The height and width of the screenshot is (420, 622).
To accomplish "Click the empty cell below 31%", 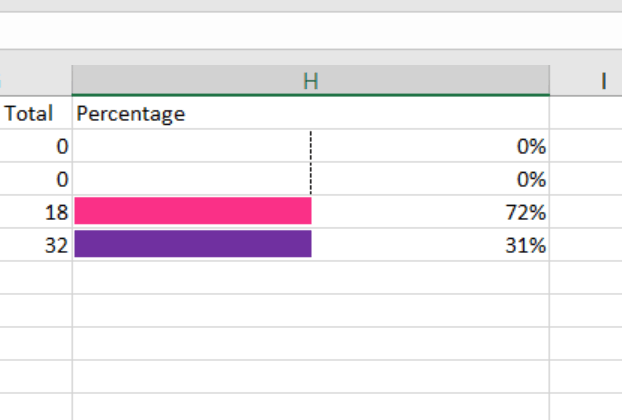I will click(x=311, y=278).
